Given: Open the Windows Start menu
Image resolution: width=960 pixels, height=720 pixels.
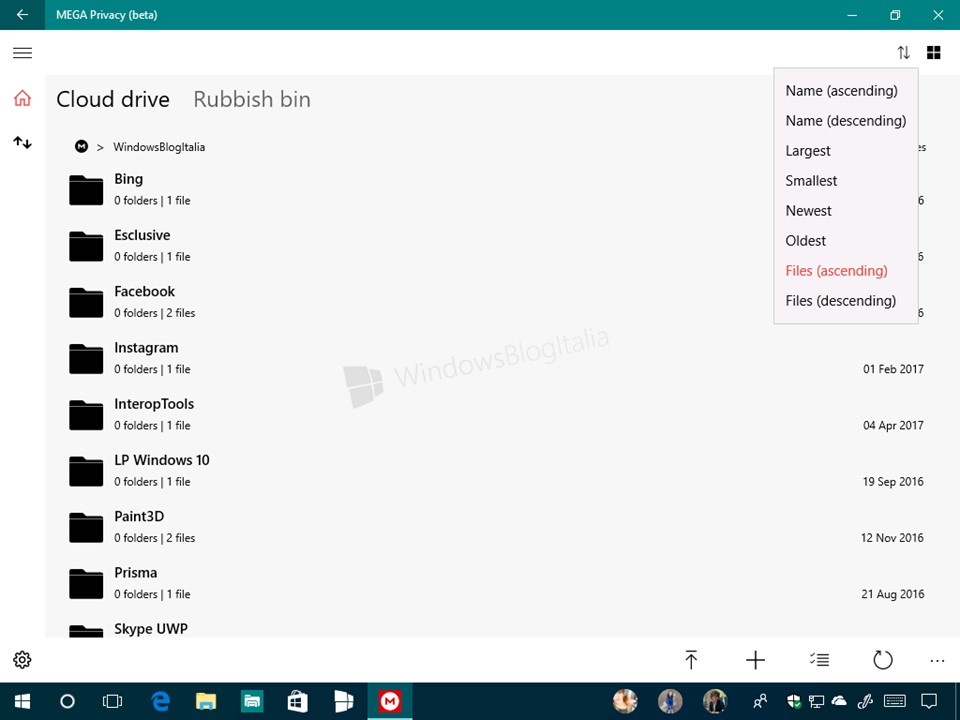Looking at the screenshot, I should pos(22,701).
